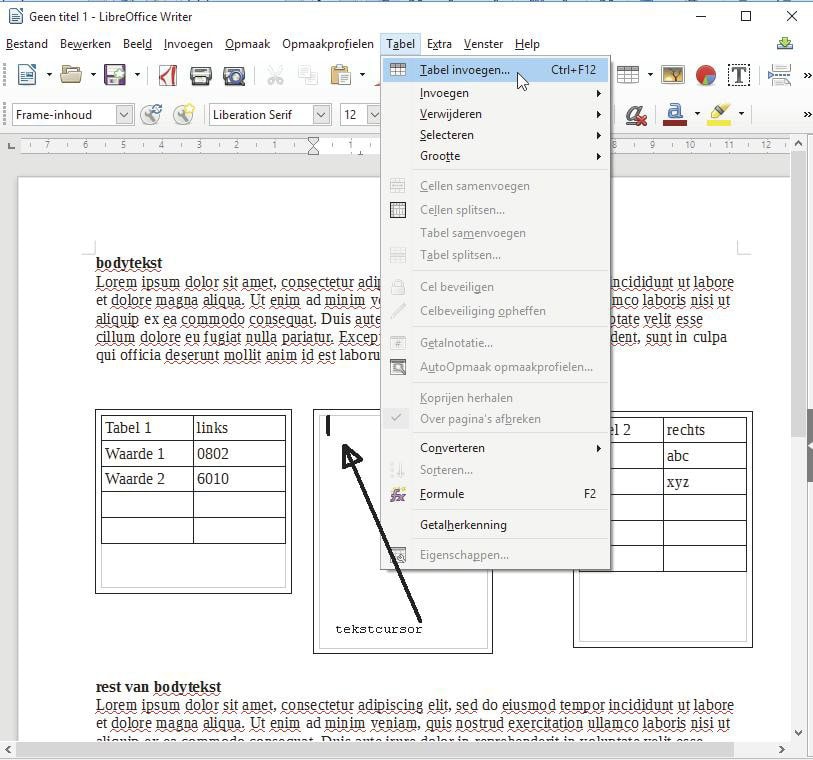Open the highlighting color dropdown arrow

(741, 115)
